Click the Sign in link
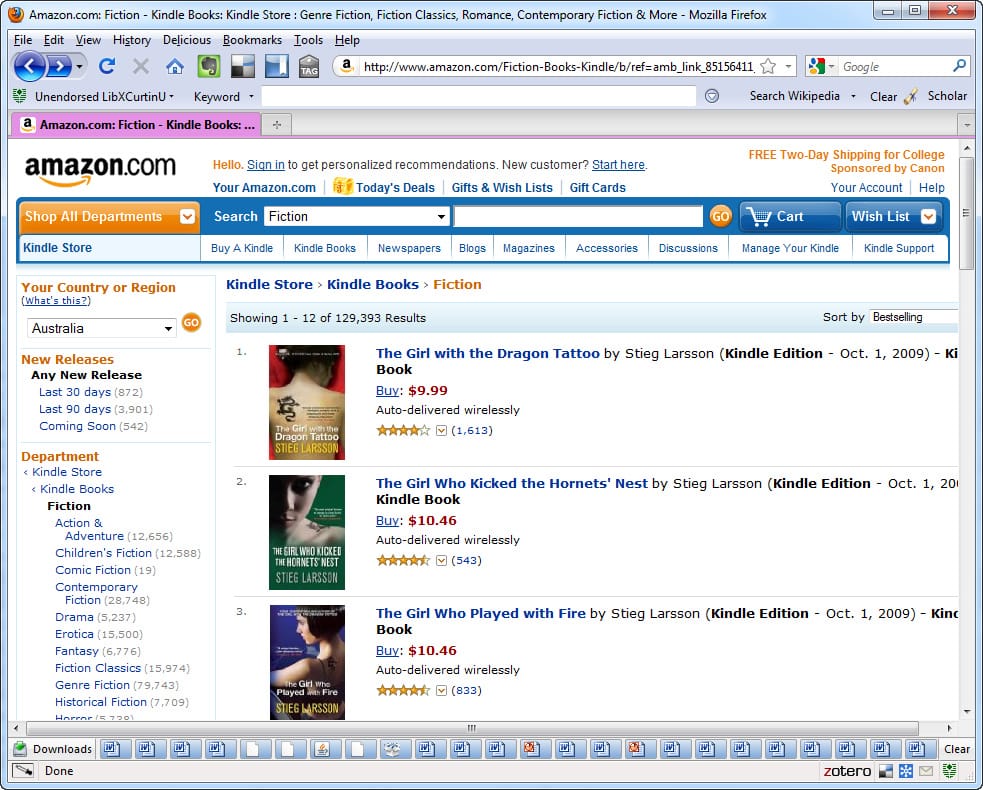 [x=266, y=165]
